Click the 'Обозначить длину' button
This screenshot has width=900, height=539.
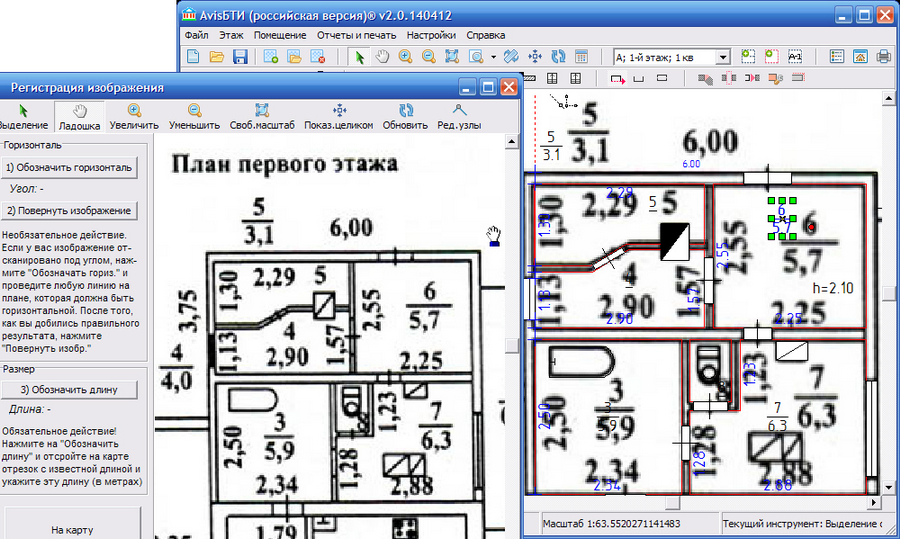(x=69, y=389)
